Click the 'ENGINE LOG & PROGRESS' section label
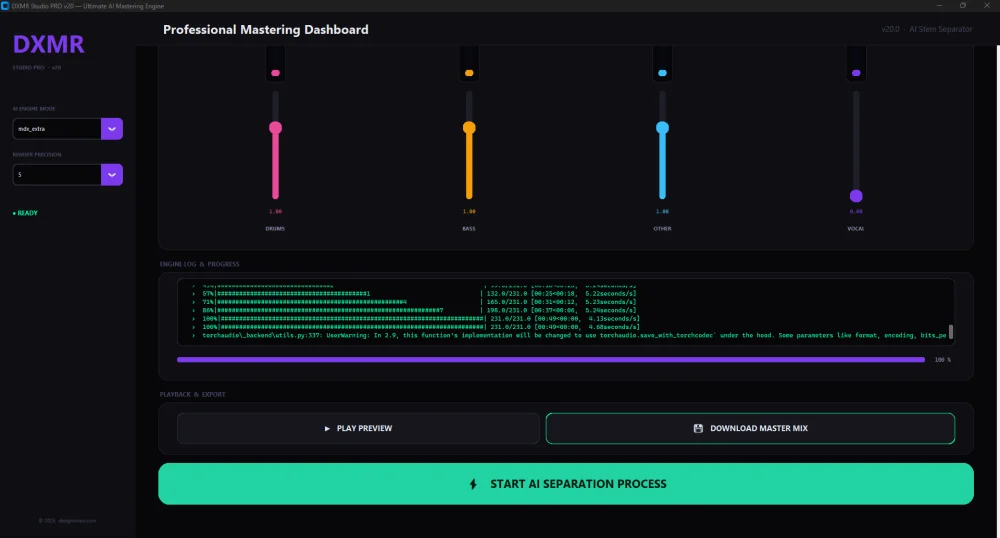Viewport: 1000px width, 538px height. tap(200, 264)
